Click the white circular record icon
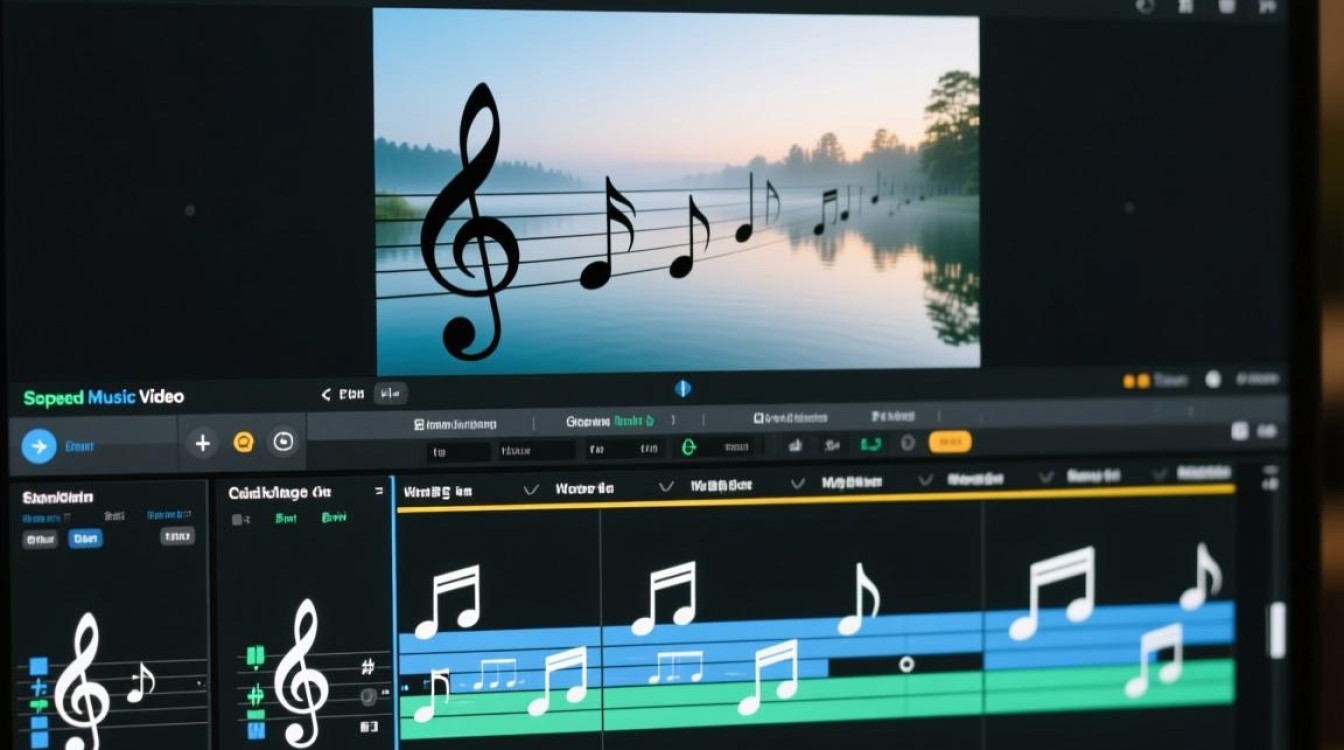 click(284, 442)
